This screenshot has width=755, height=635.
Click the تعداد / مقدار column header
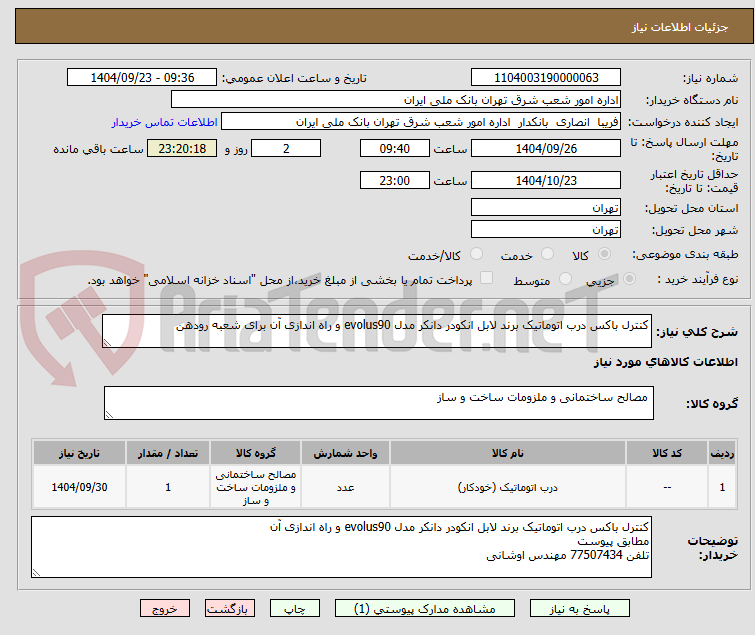[x=168, y=453]
